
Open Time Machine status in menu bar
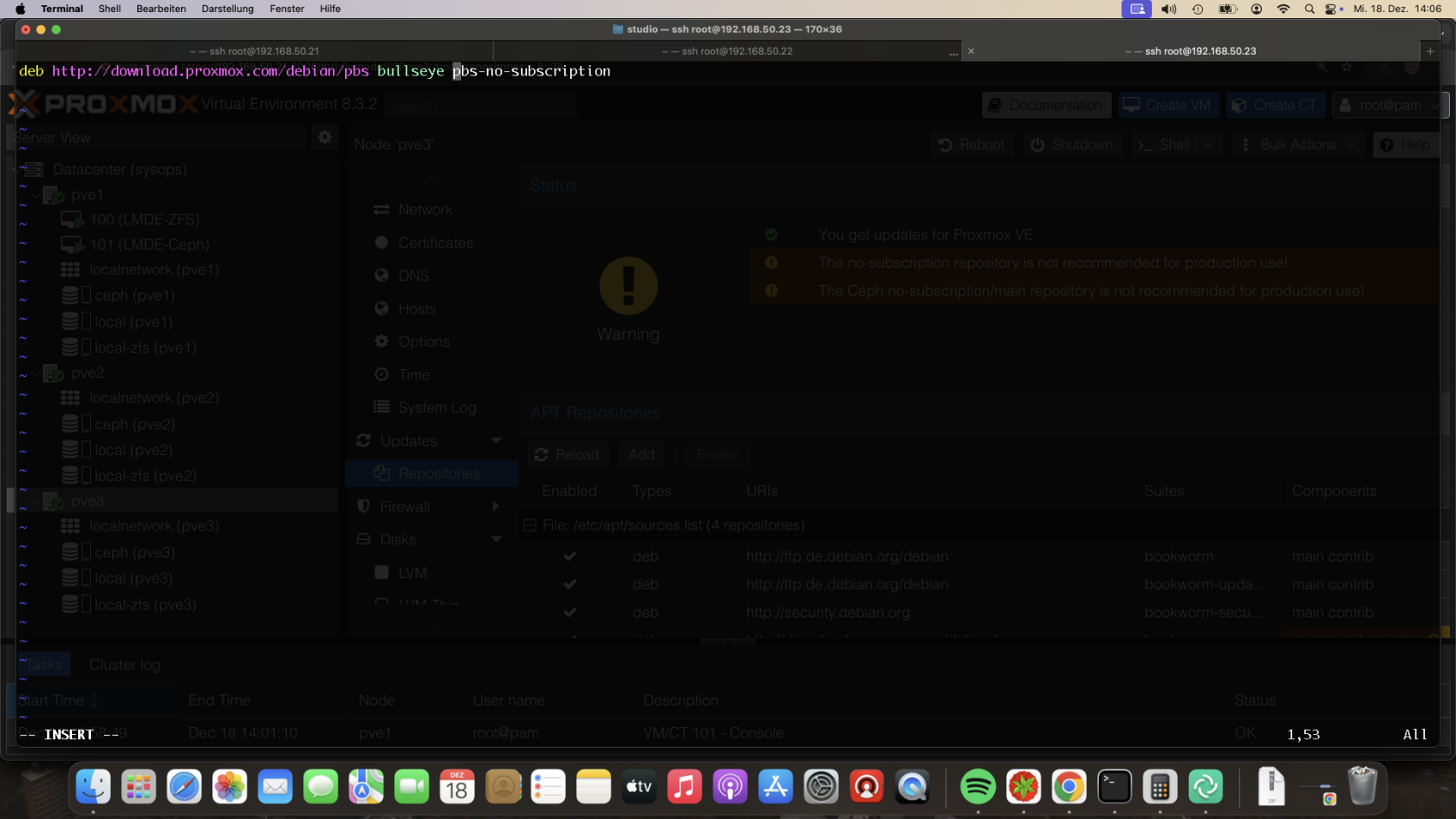1198,9
